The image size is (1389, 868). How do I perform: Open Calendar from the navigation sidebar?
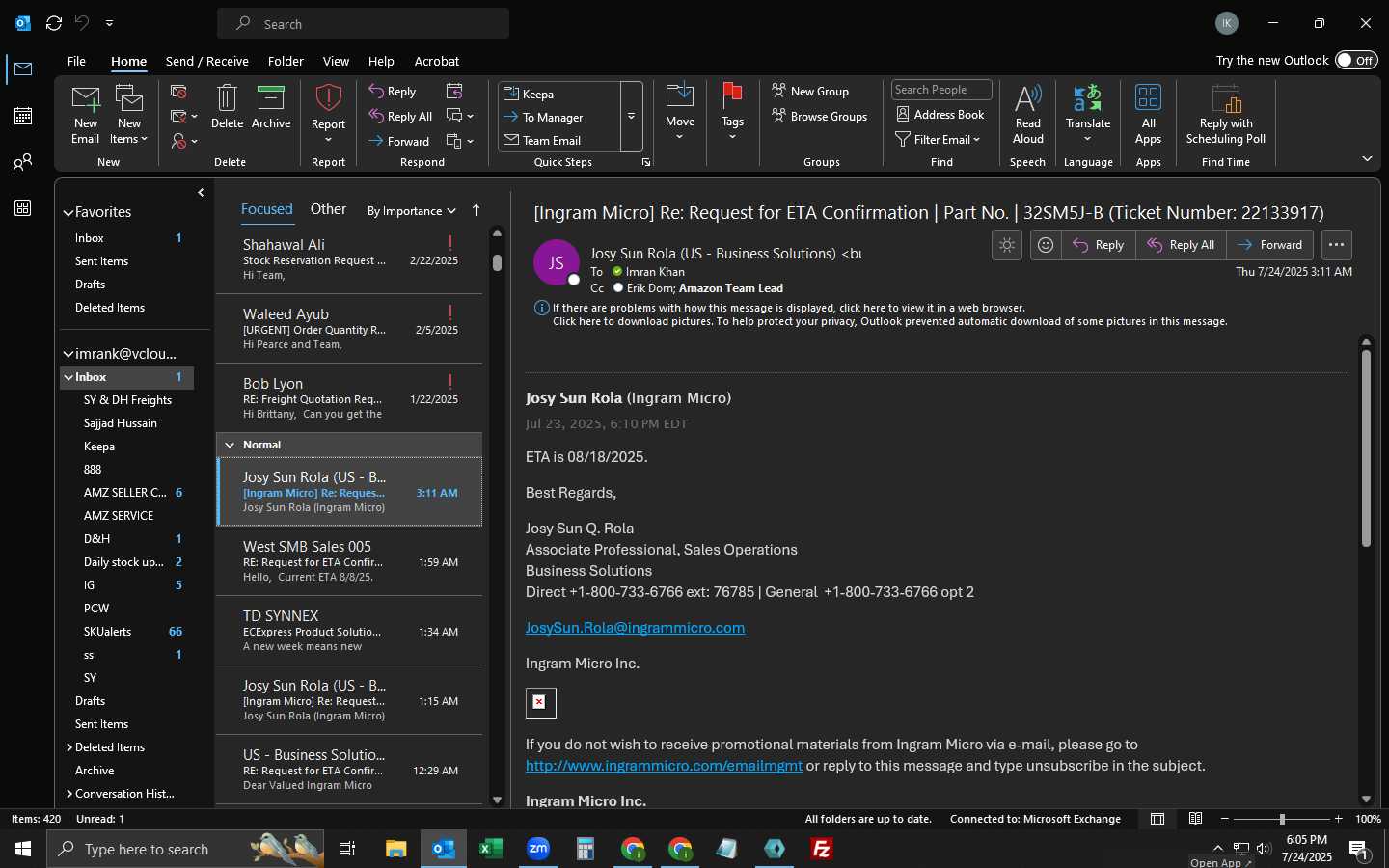(23, 116)
